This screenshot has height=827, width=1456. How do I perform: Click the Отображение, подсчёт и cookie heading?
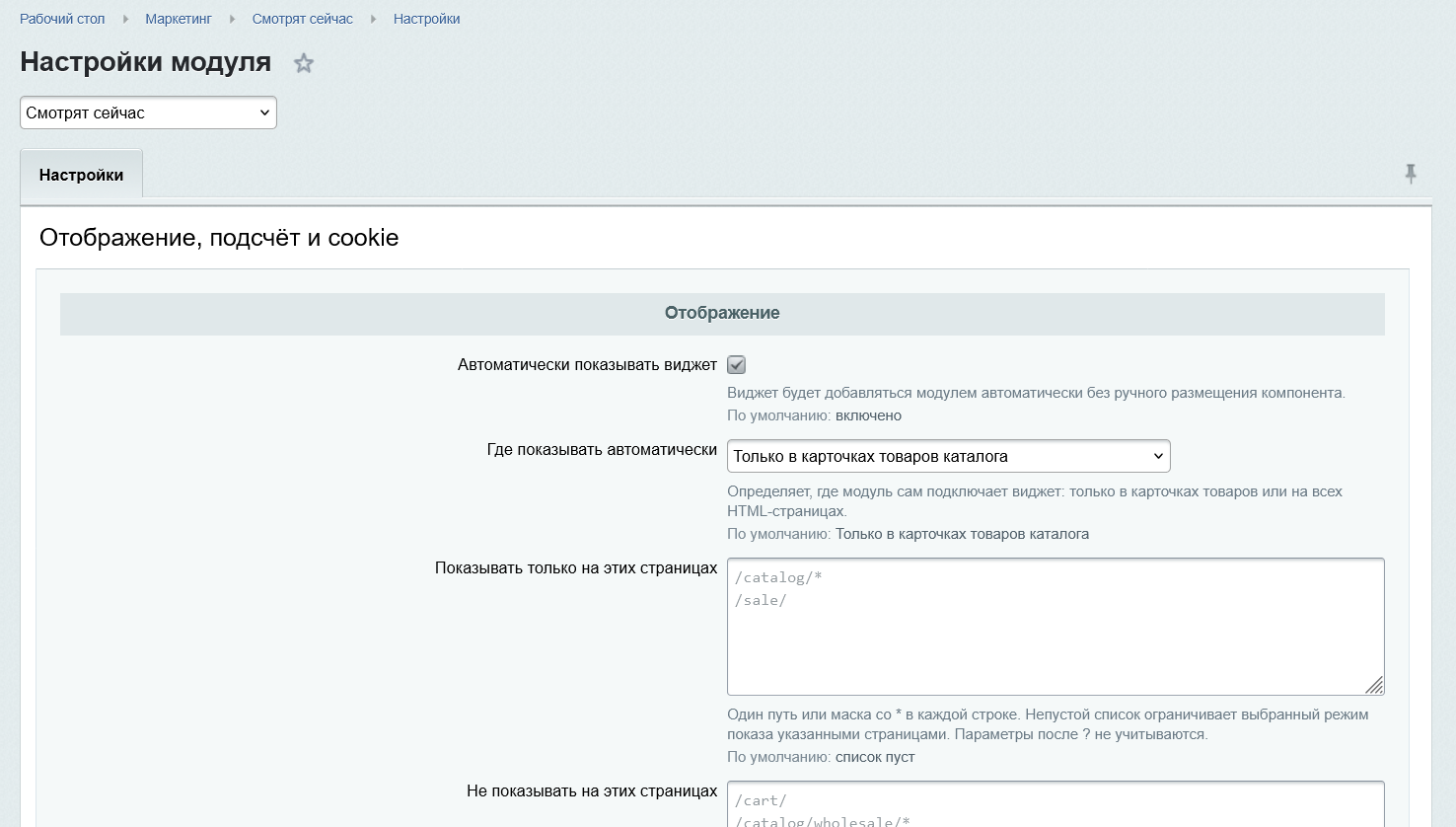219,238
